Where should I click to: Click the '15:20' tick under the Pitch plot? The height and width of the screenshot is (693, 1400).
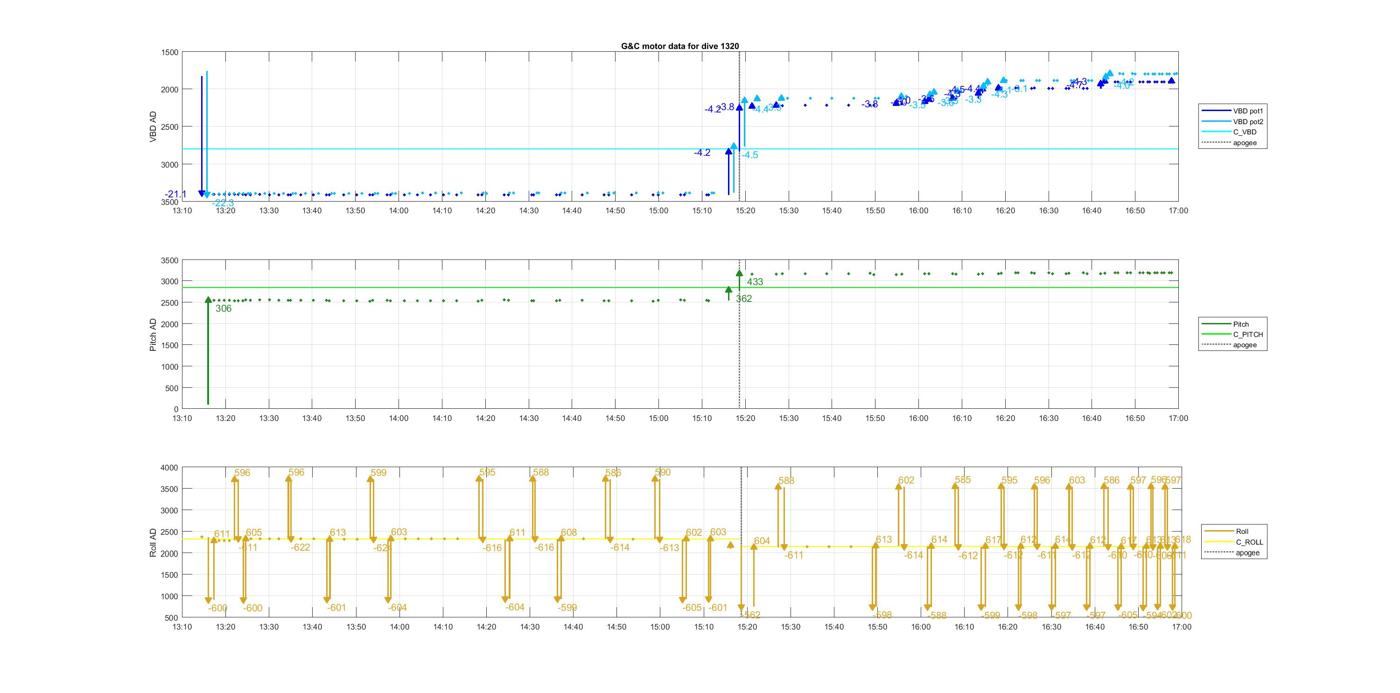click(745, 418)
